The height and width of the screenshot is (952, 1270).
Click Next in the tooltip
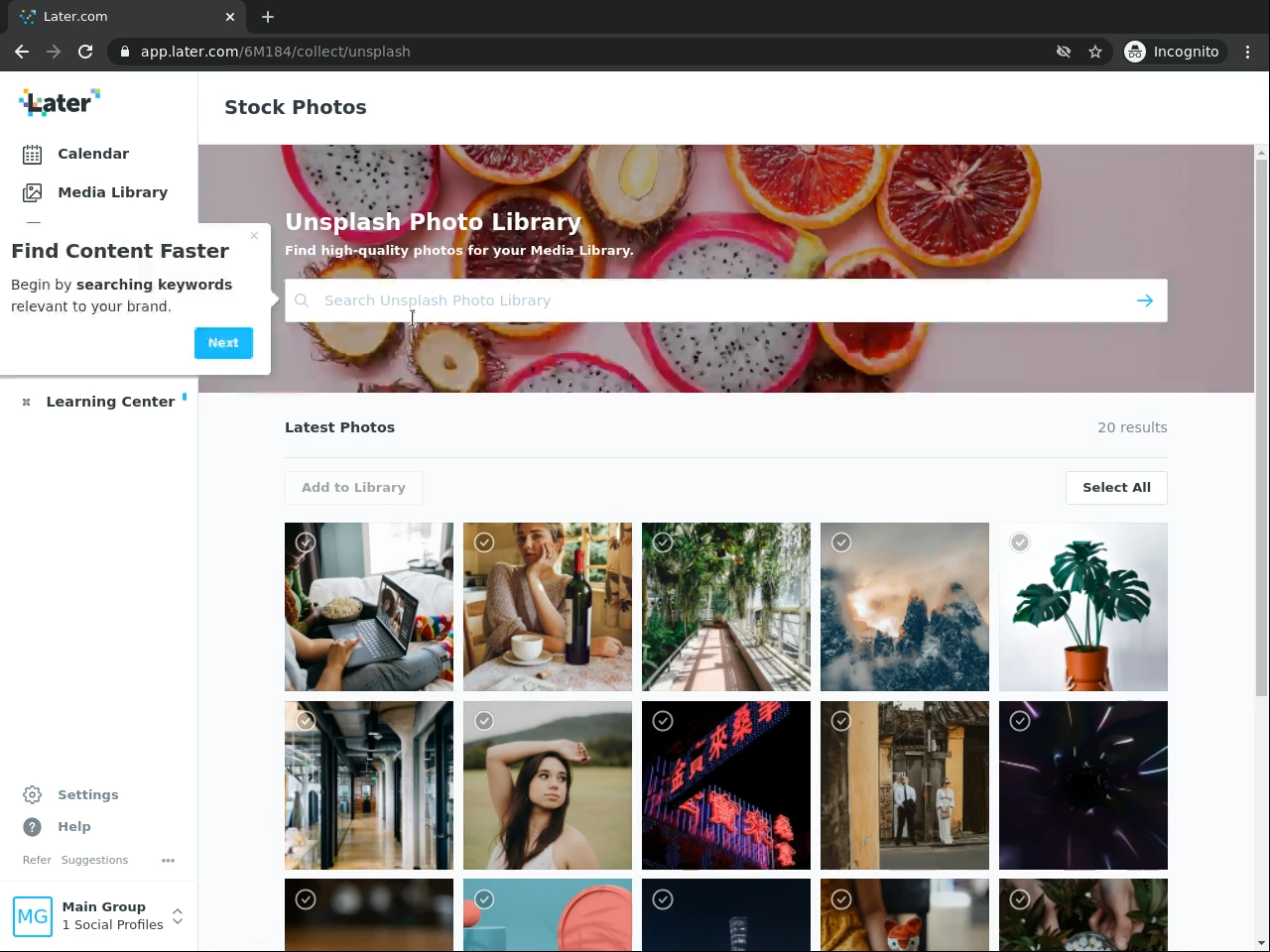click(x=223, y=343)
